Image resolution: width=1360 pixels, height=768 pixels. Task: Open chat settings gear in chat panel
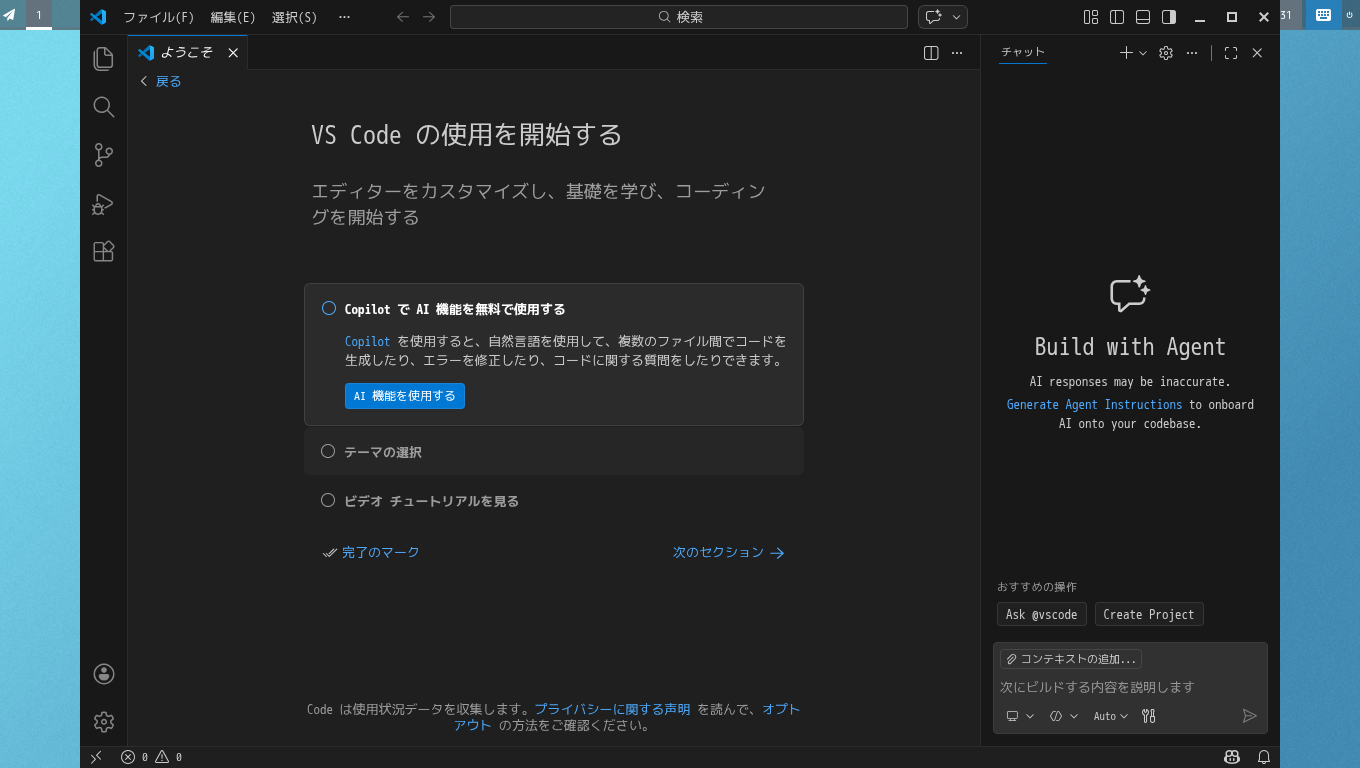[1166, 53]
